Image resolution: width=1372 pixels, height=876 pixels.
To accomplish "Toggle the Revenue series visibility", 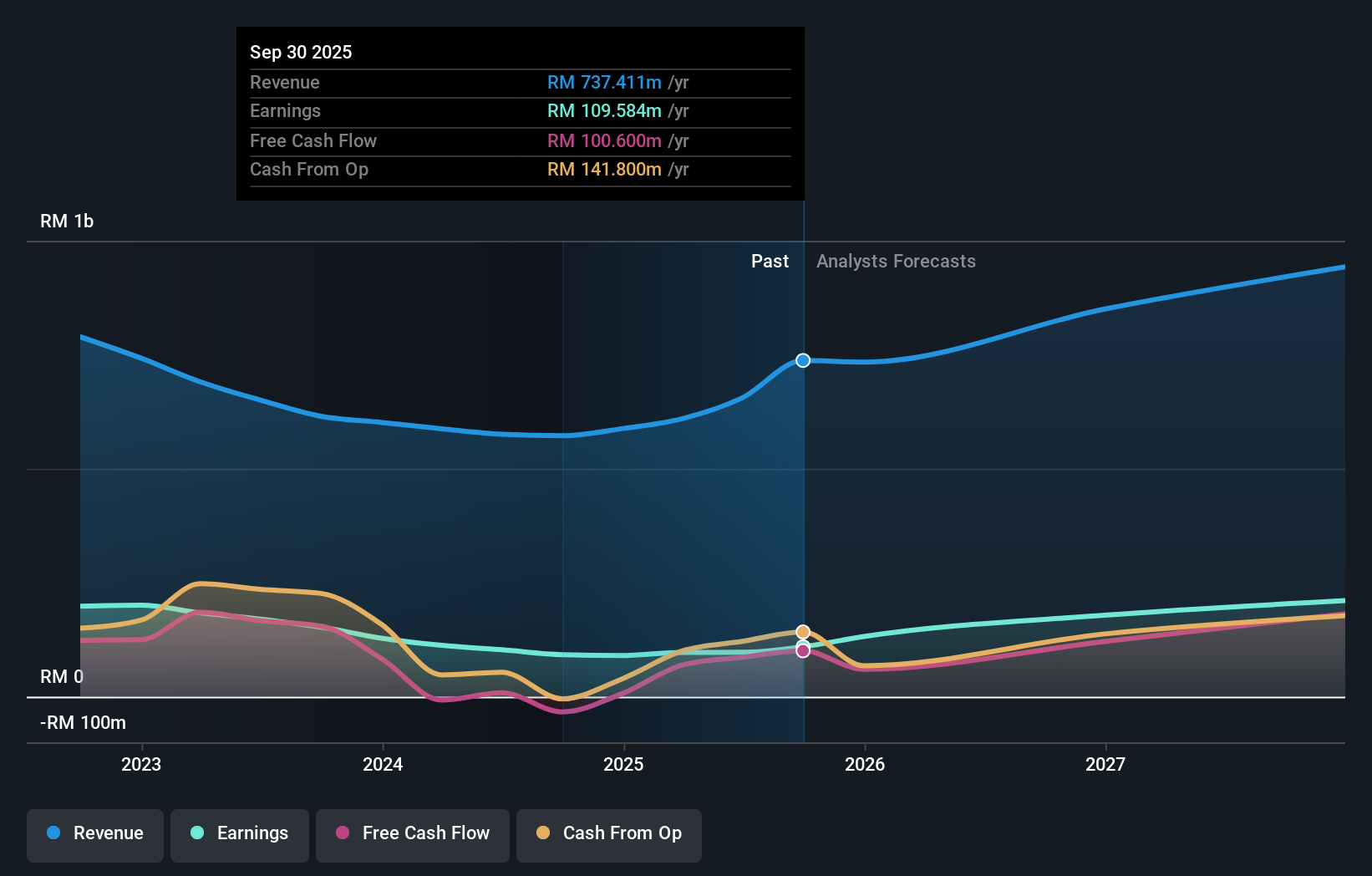I will pyautogui.click(x=94, y=835).
